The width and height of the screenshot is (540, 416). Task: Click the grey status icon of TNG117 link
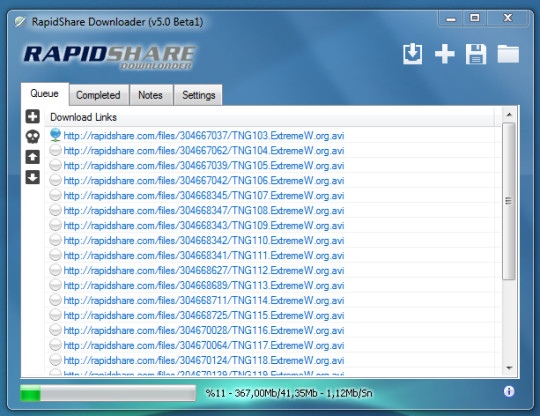coord(55,345)
